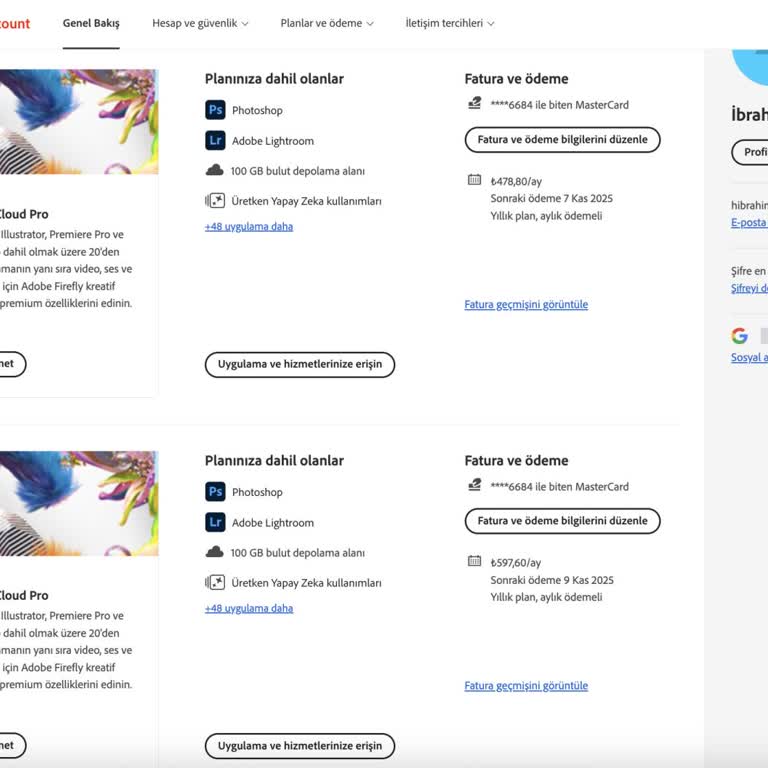
Task: Open Şifreyi değiştir link
Action: click(x=749, y=288)
